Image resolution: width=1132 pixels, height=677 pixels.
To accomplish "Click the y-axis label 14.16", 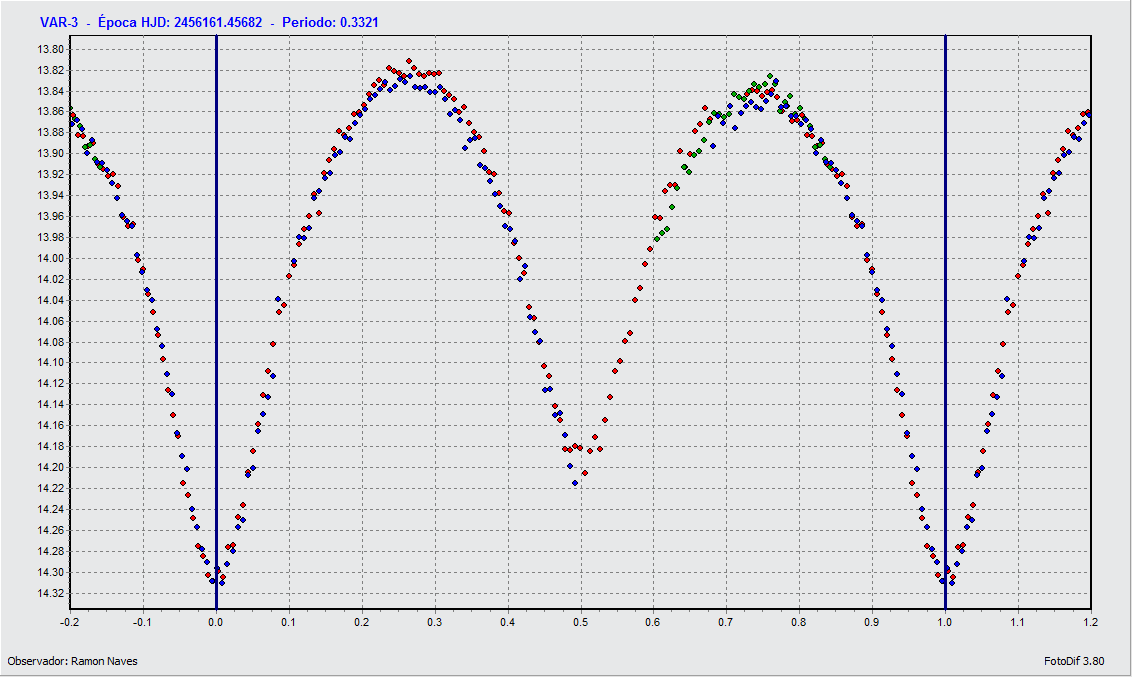I will click(x=51, y=426).
